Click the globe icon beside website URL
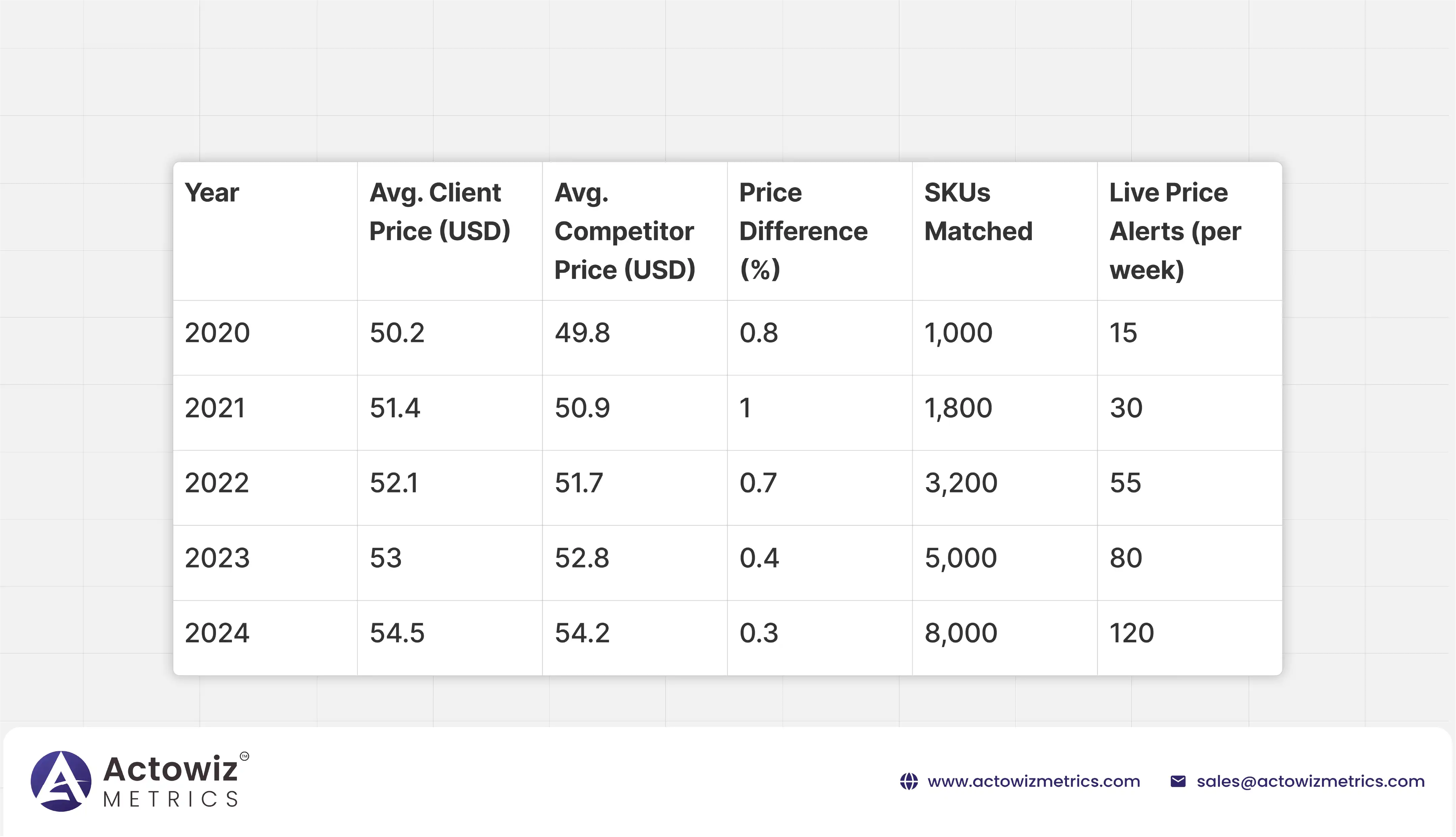1456x837 pixels. [909, 781]
